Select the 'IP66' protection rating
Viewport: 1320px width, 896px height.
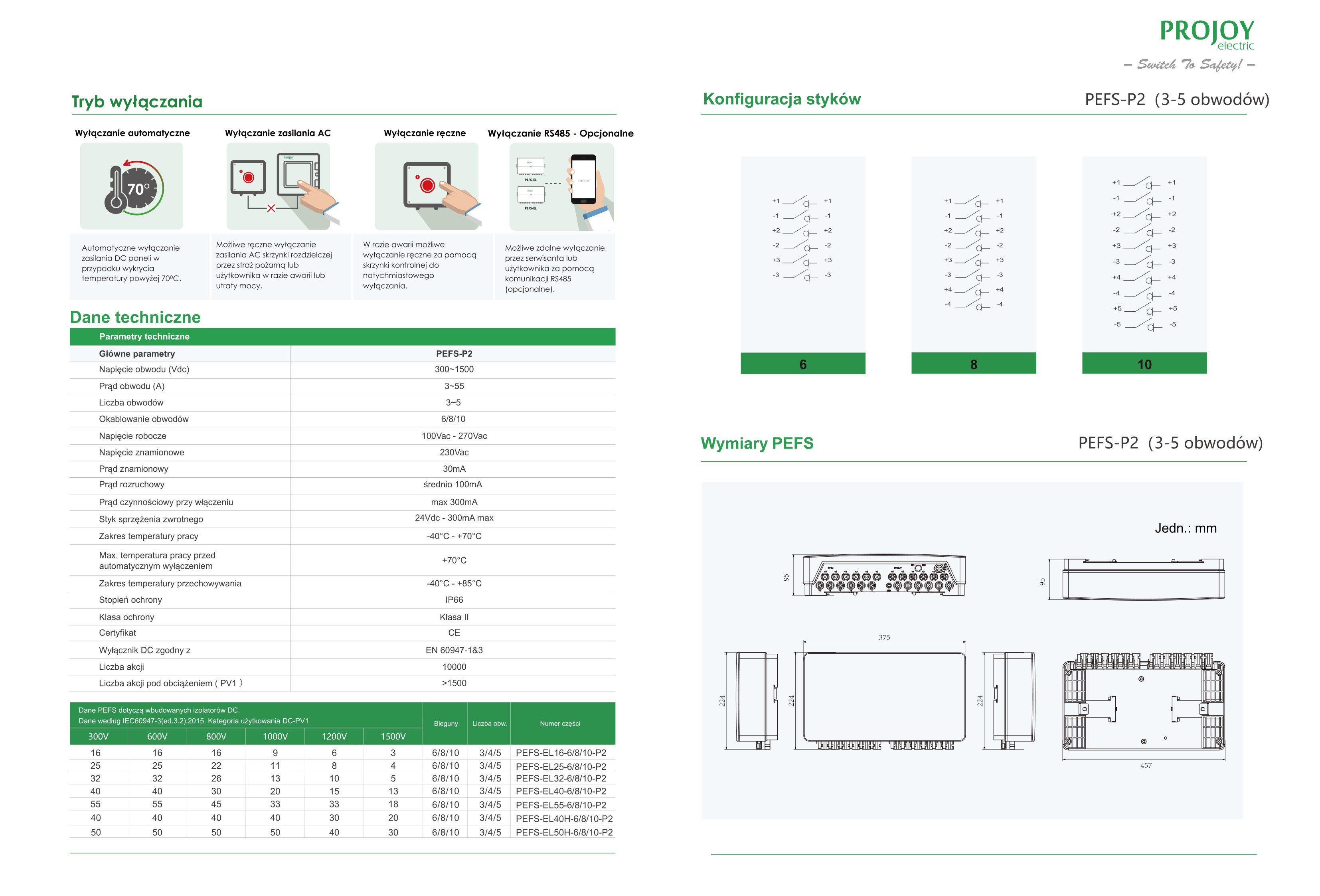(454, 600)
